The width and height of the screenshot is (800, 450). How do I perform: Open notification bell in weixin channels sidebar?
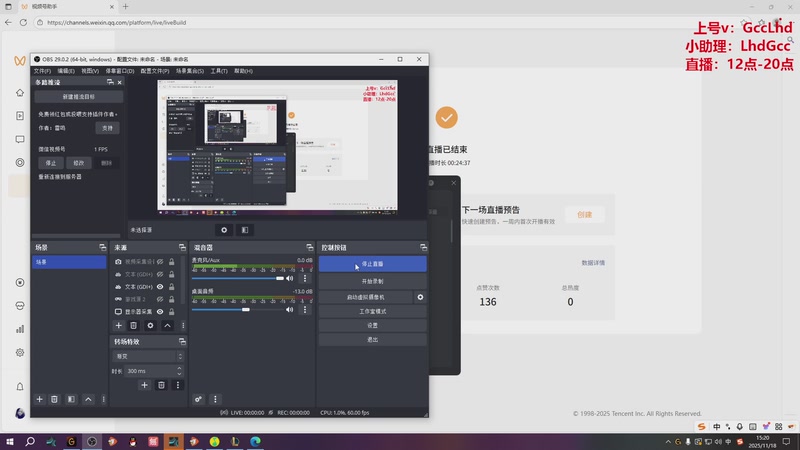pyautogui.click(x=20, y=387)
